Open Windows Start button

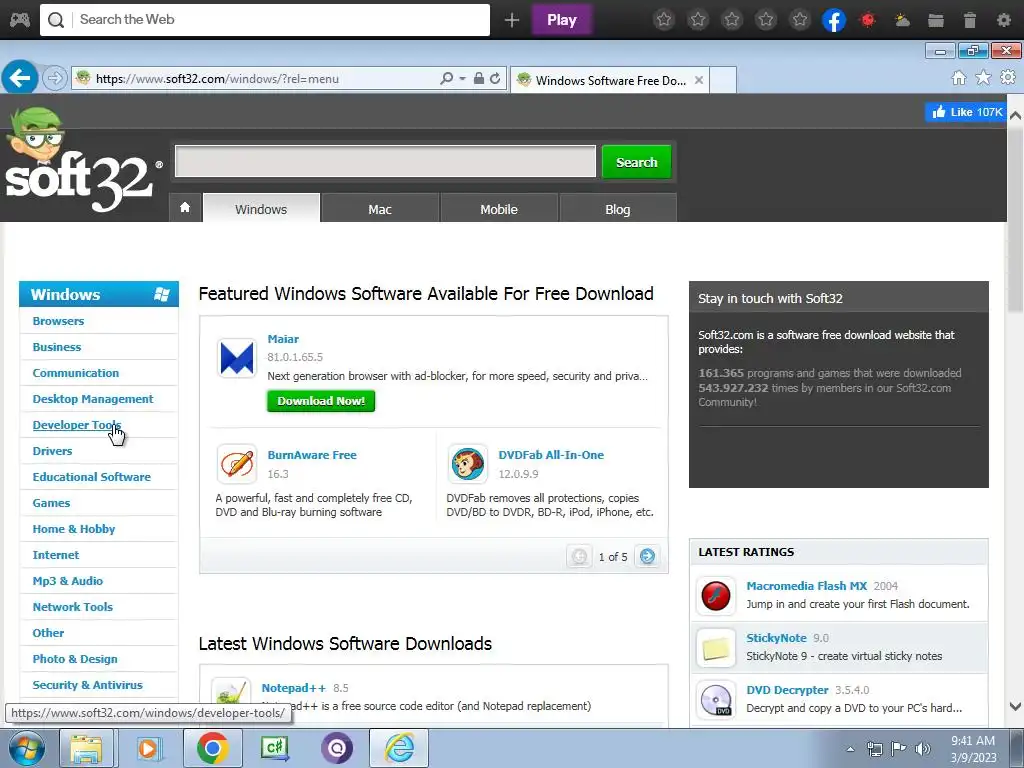[x=26, y=748]
